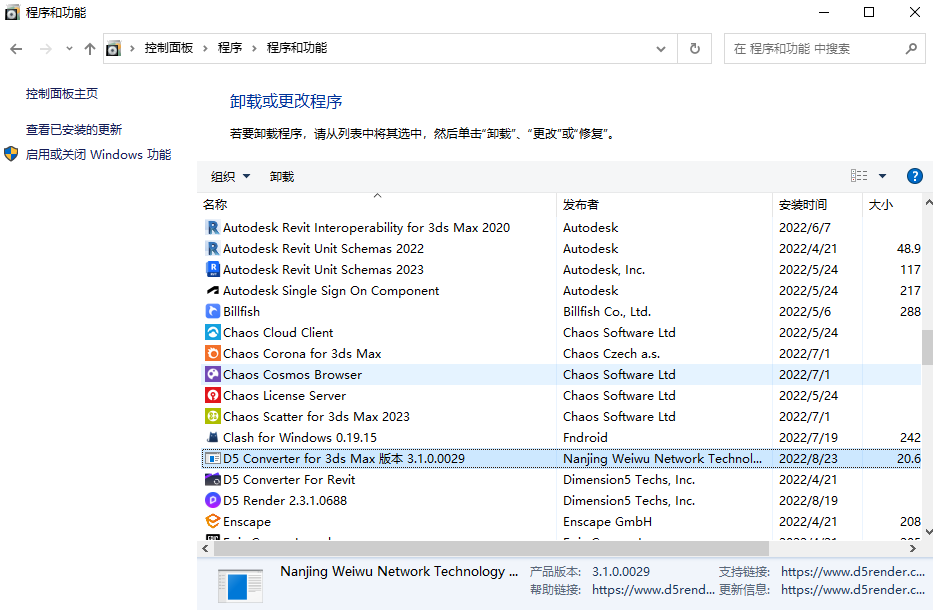Click the vertical scrollbar down arrow
This screenshot has width=933, height=610.
(927, 532)
